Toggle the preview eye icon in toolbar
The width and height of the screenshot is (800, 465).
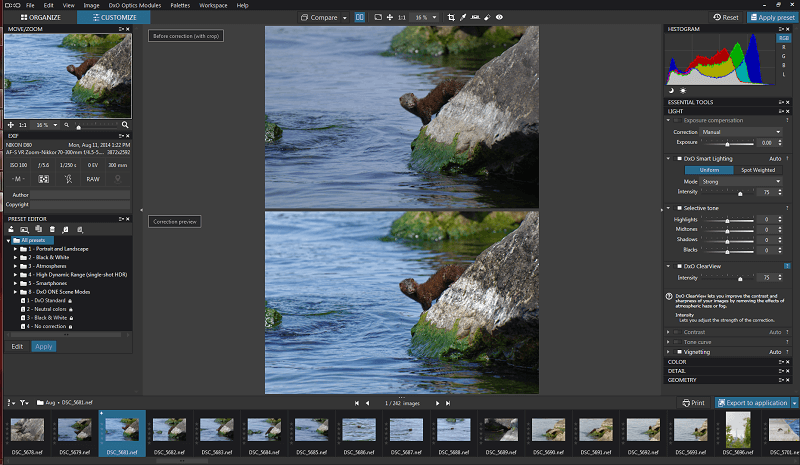click(x=499, y=17)
